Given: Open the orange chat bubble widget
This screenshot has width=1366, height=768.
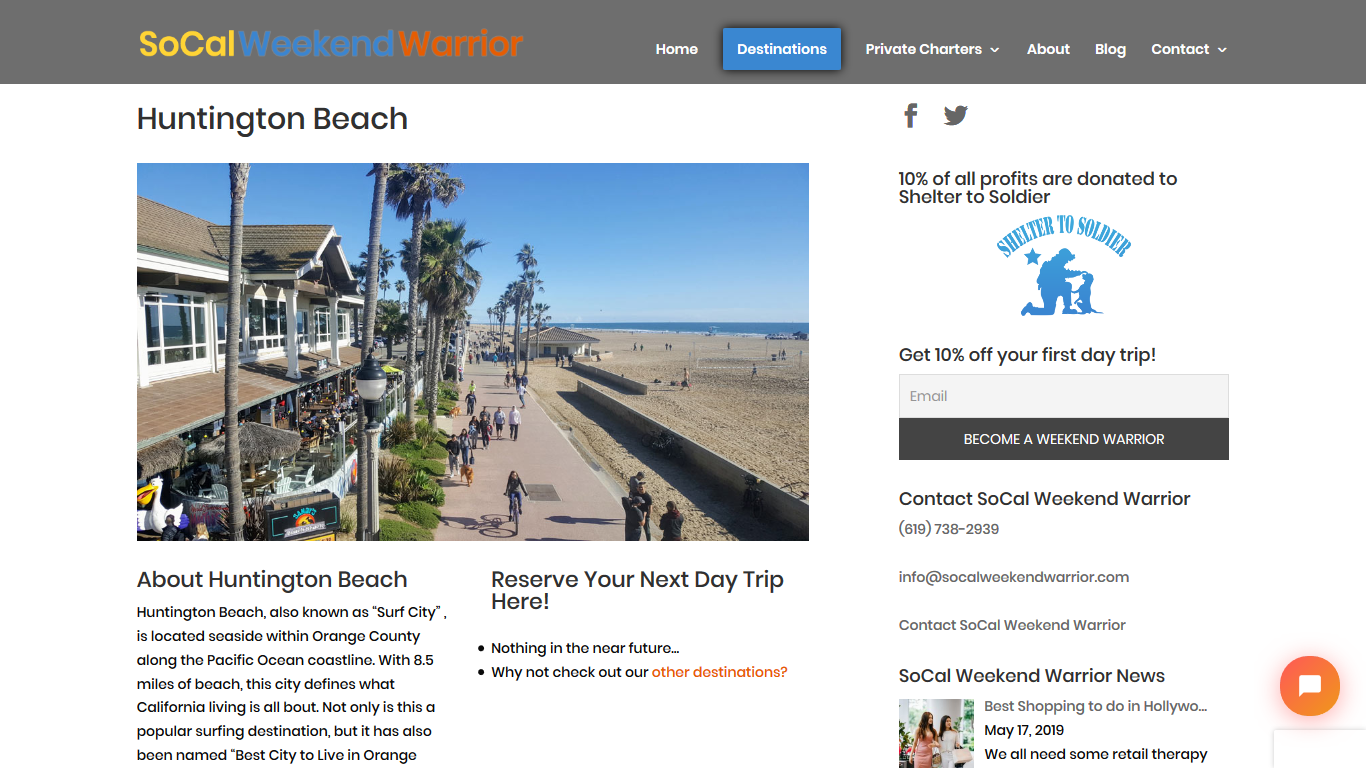Looking at the screenshot, I should pos(1309,686).
